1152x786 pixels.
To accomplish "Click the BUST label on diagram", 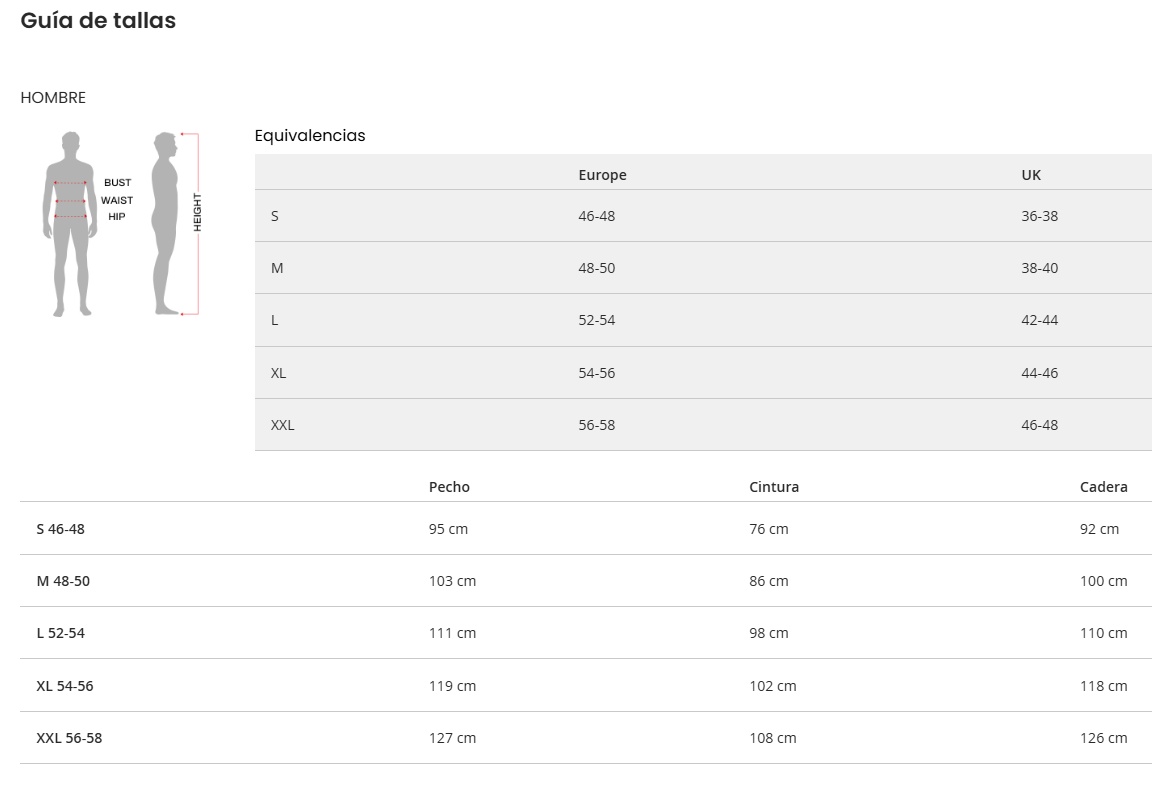I will click(117, 183).
